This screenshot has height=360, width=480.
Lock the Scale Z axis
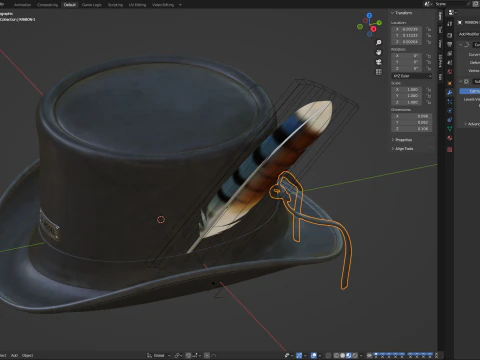click(429, 102)
